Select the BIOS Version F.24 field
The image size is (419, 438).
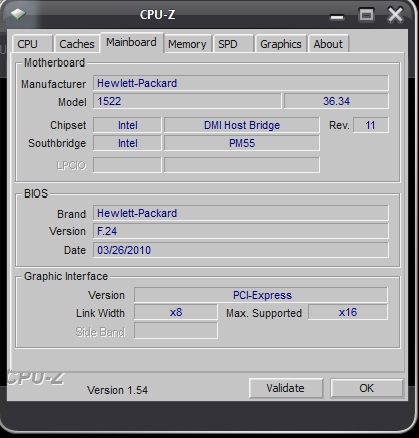click(x=241, y=231)
